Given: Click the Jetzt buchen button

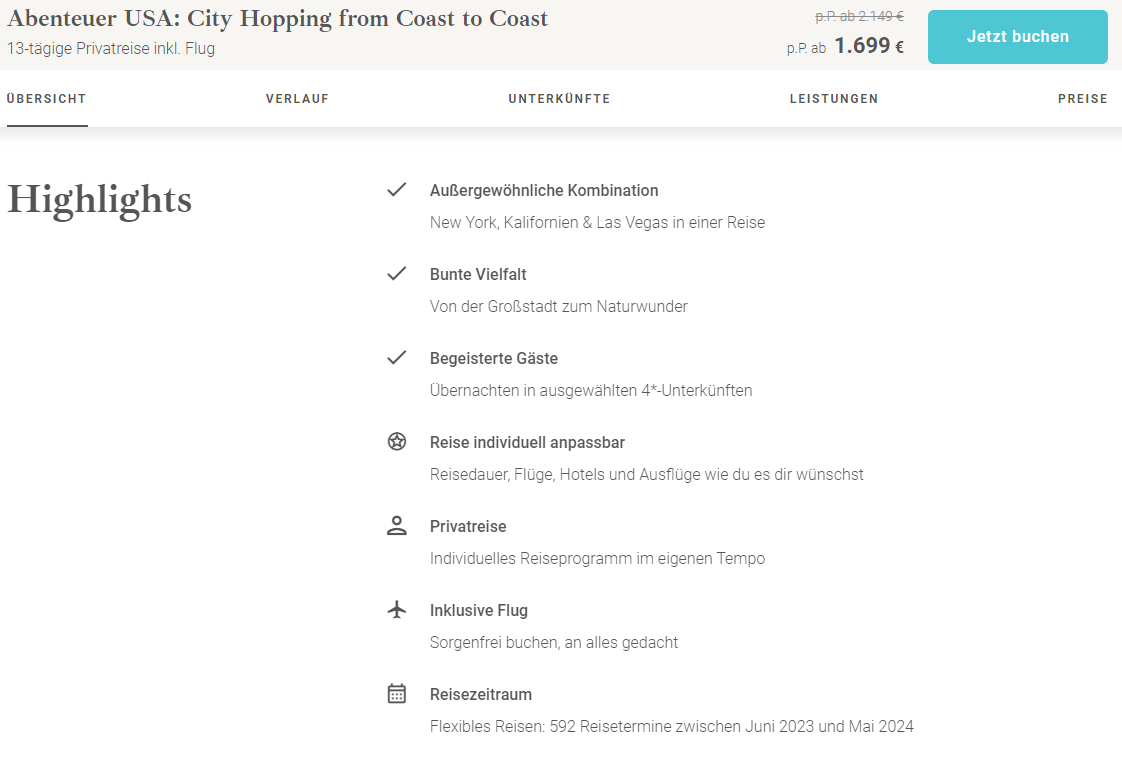Looking at the screenshot, I should (x=1018, y=37).
